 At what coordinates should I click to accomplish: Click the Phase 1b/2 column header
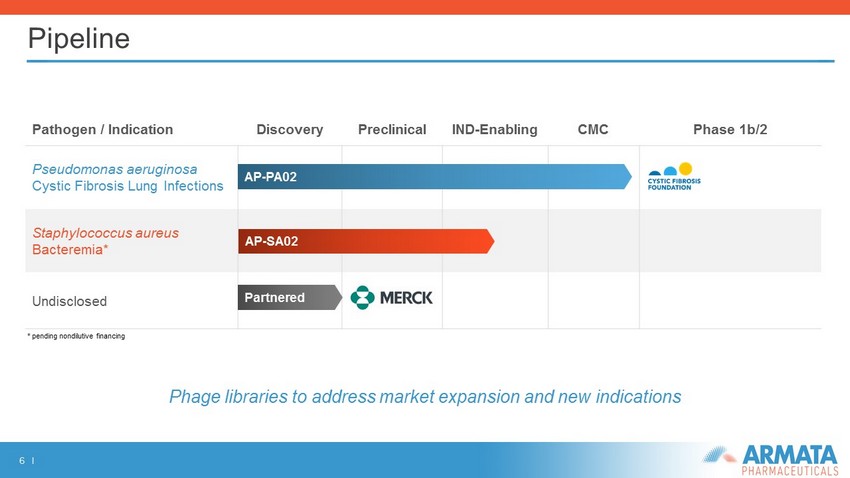[x=730, y=130]
